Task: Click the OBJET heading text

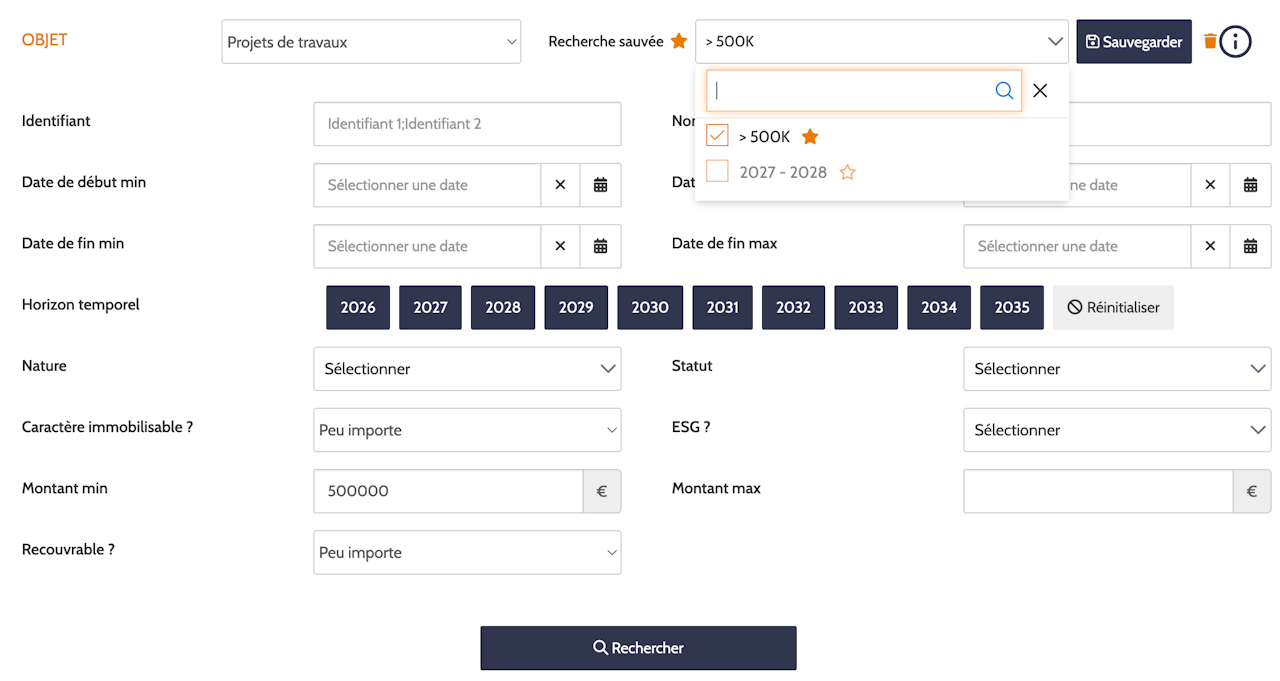Action: [45, 40]
